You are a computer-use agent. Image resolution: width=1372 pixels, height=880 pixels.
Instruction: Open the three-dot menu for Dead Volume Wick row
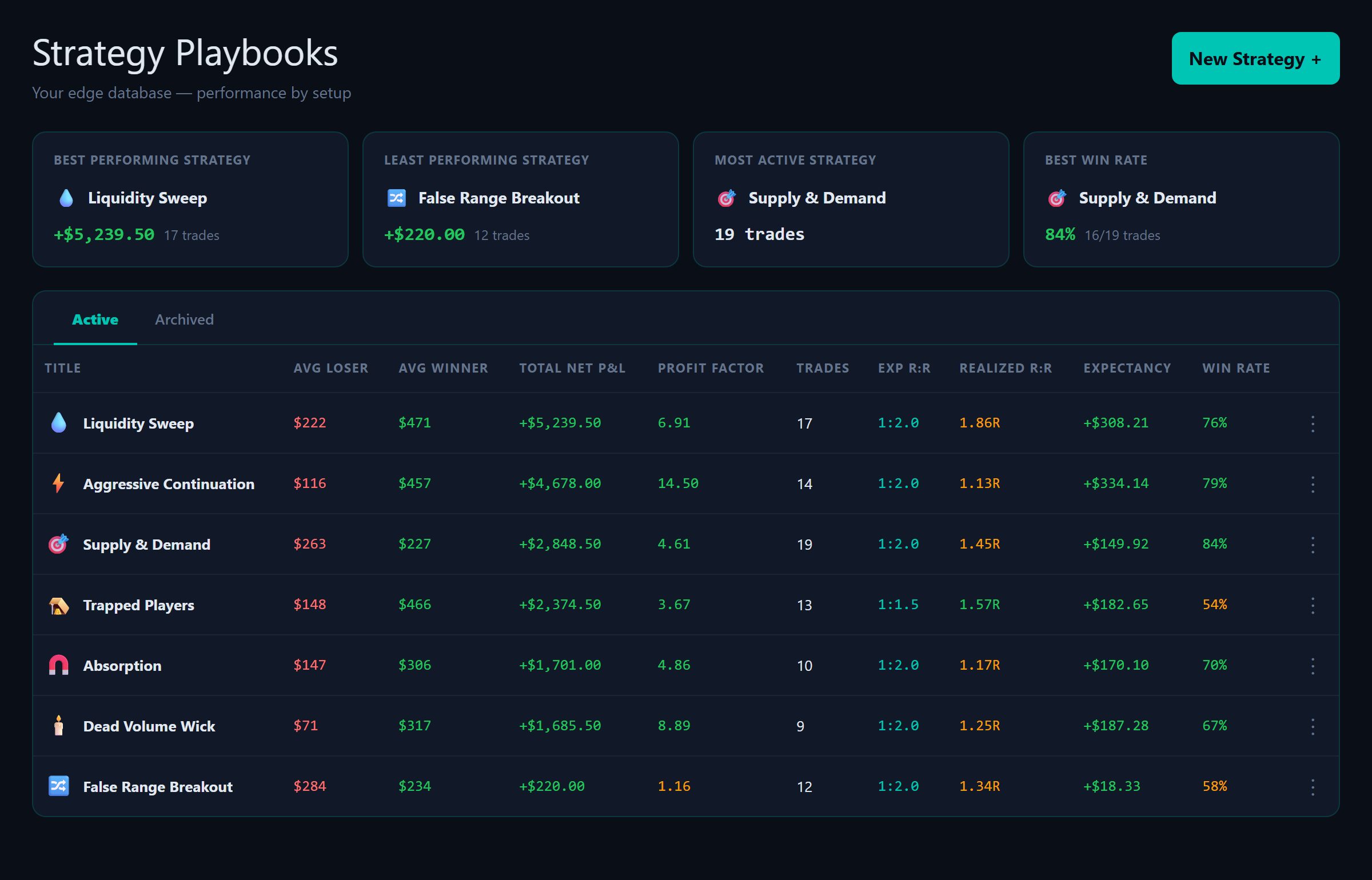[1313, 727]
